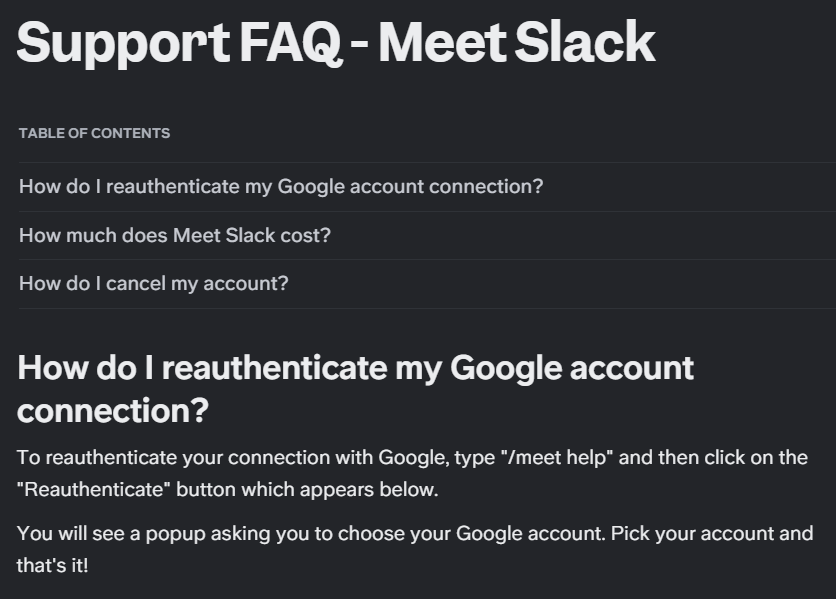
Task: Jump to "How much does Meet Slack cost?"
Action: tap(175, 236)
